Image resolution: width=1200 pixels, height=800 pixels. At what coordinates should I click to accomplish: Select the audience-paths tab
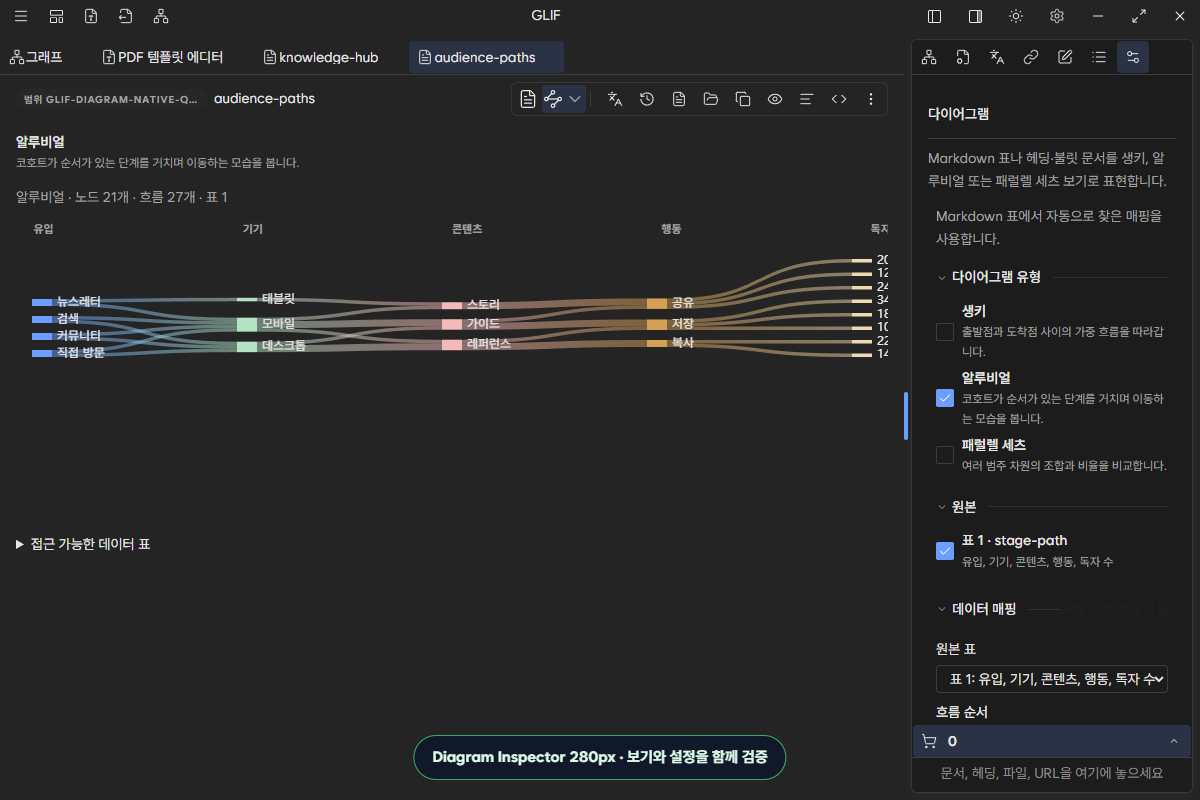point(486,57)
